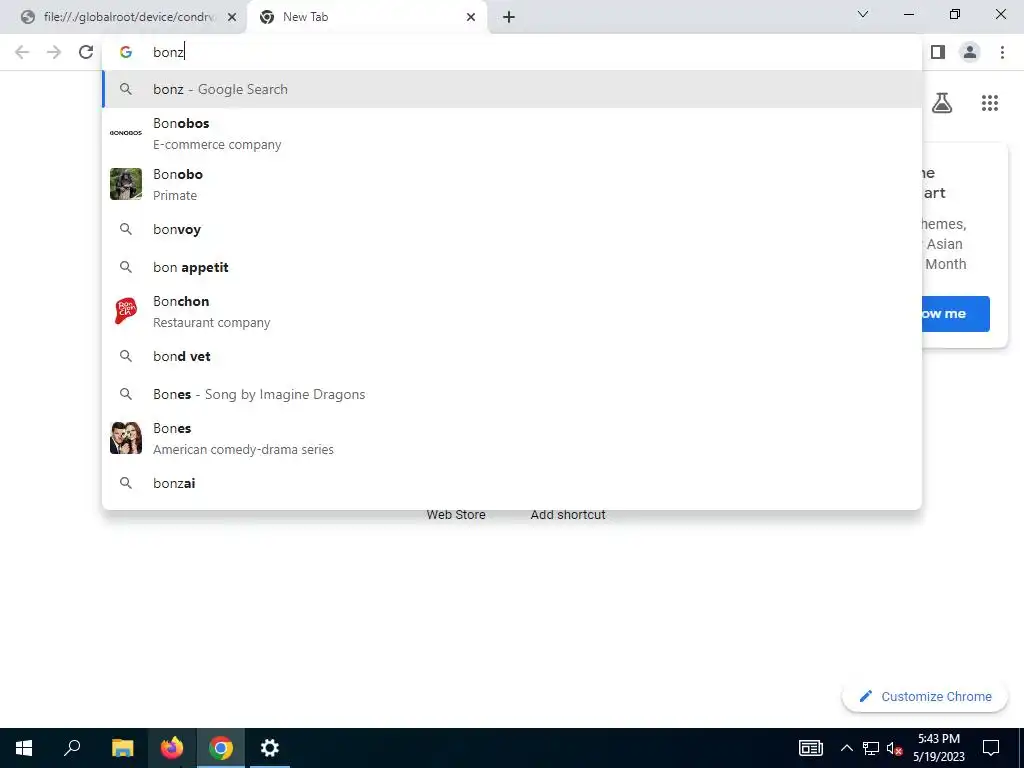Choose the Bonobos E-commerce company suggestion
The image size is (1024, 768).
click(x=512, y=133)
